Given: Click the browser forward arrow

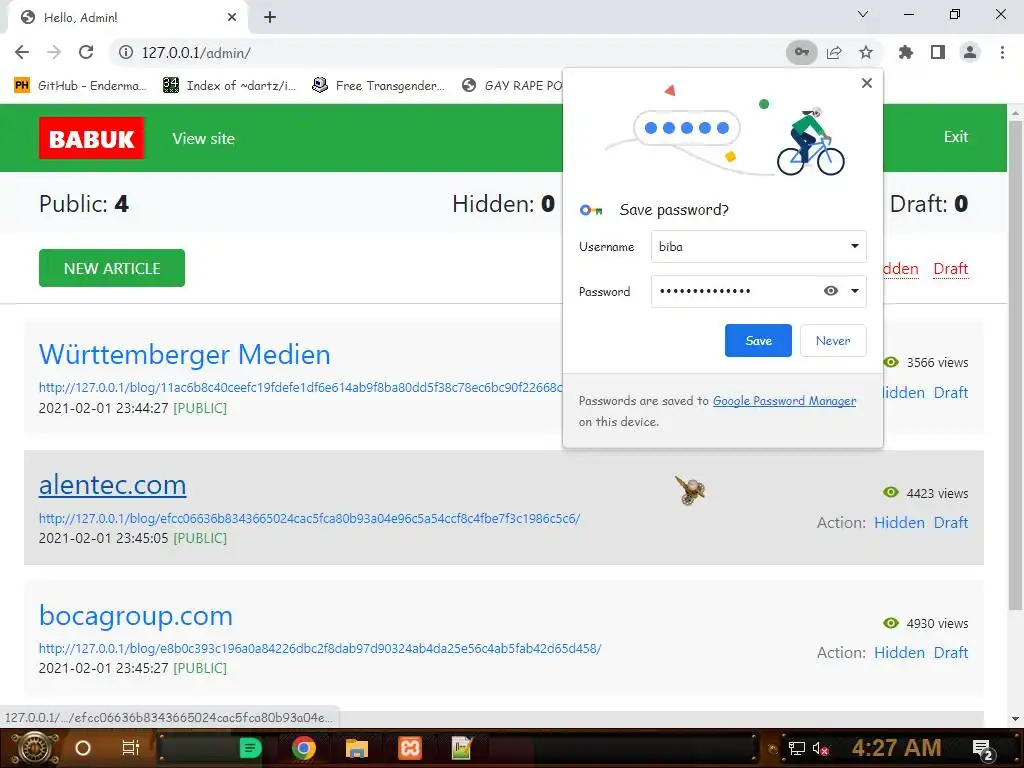Looking at the screenshot, I should [x=54, y=52].
